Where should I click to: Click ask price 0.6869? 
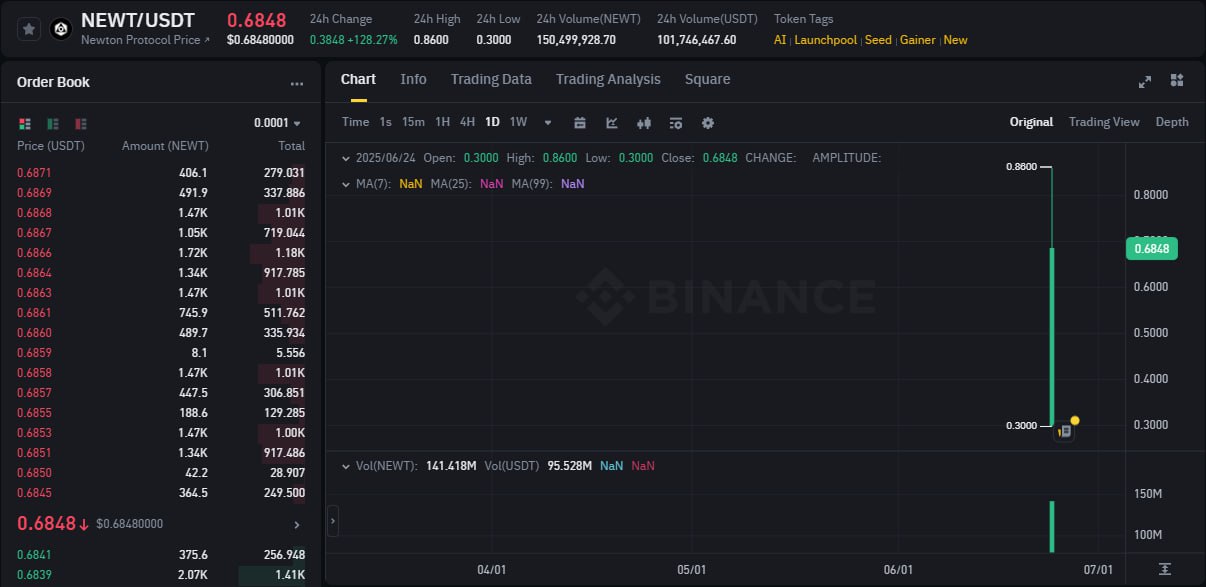(x=34, y=193)
